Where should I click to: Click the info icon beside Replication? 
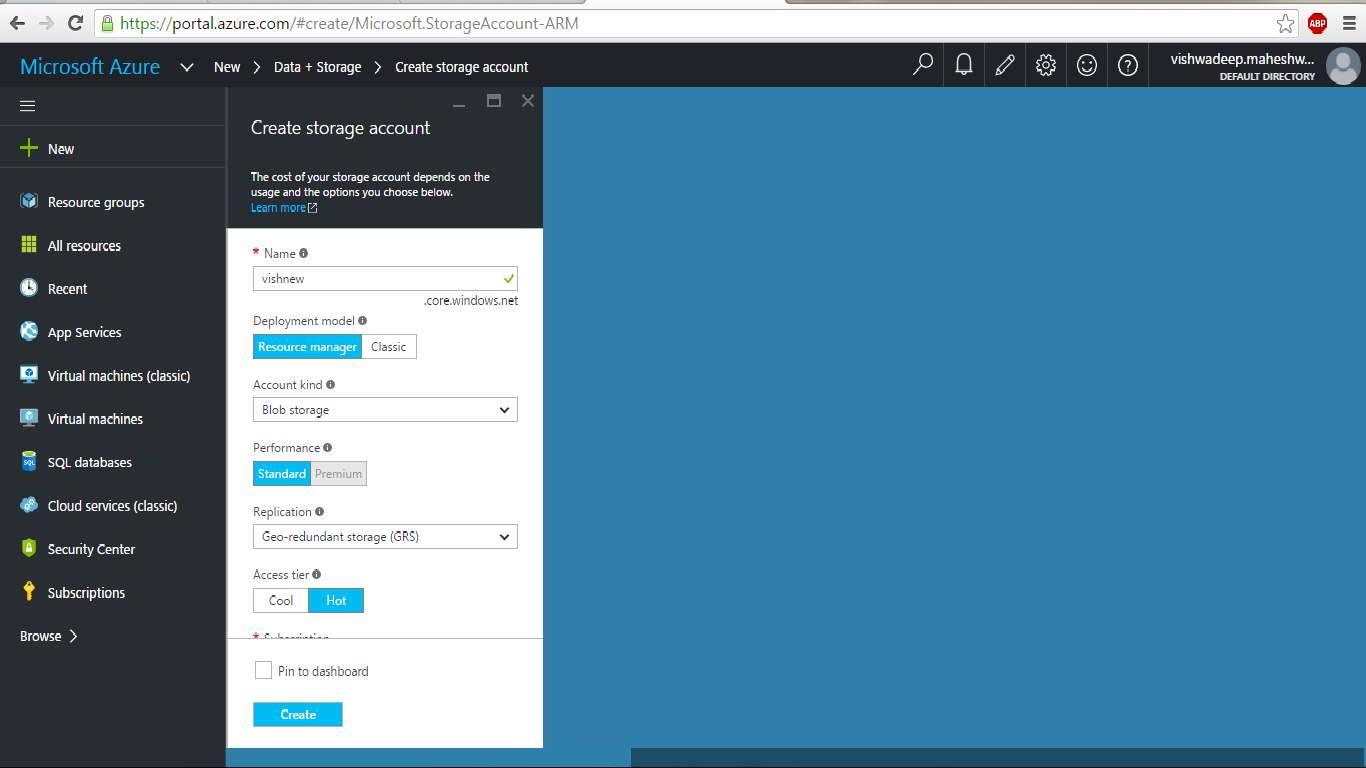(x=319, y=511)
